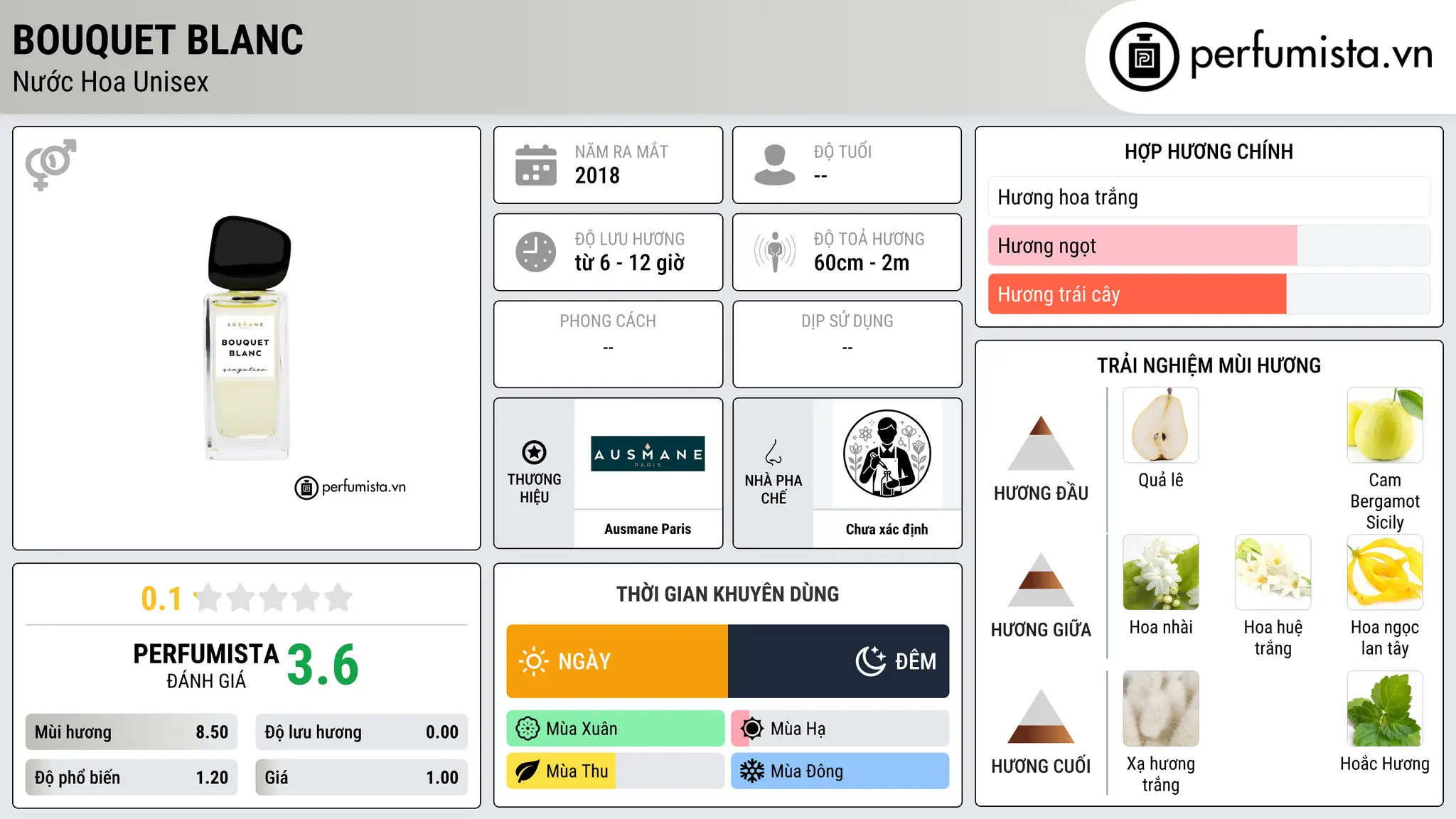The height and width of the screenshot is (819, 1456).
Task: Click the Độ phổ biến 1.20 score row
Action: pos(132,777)
